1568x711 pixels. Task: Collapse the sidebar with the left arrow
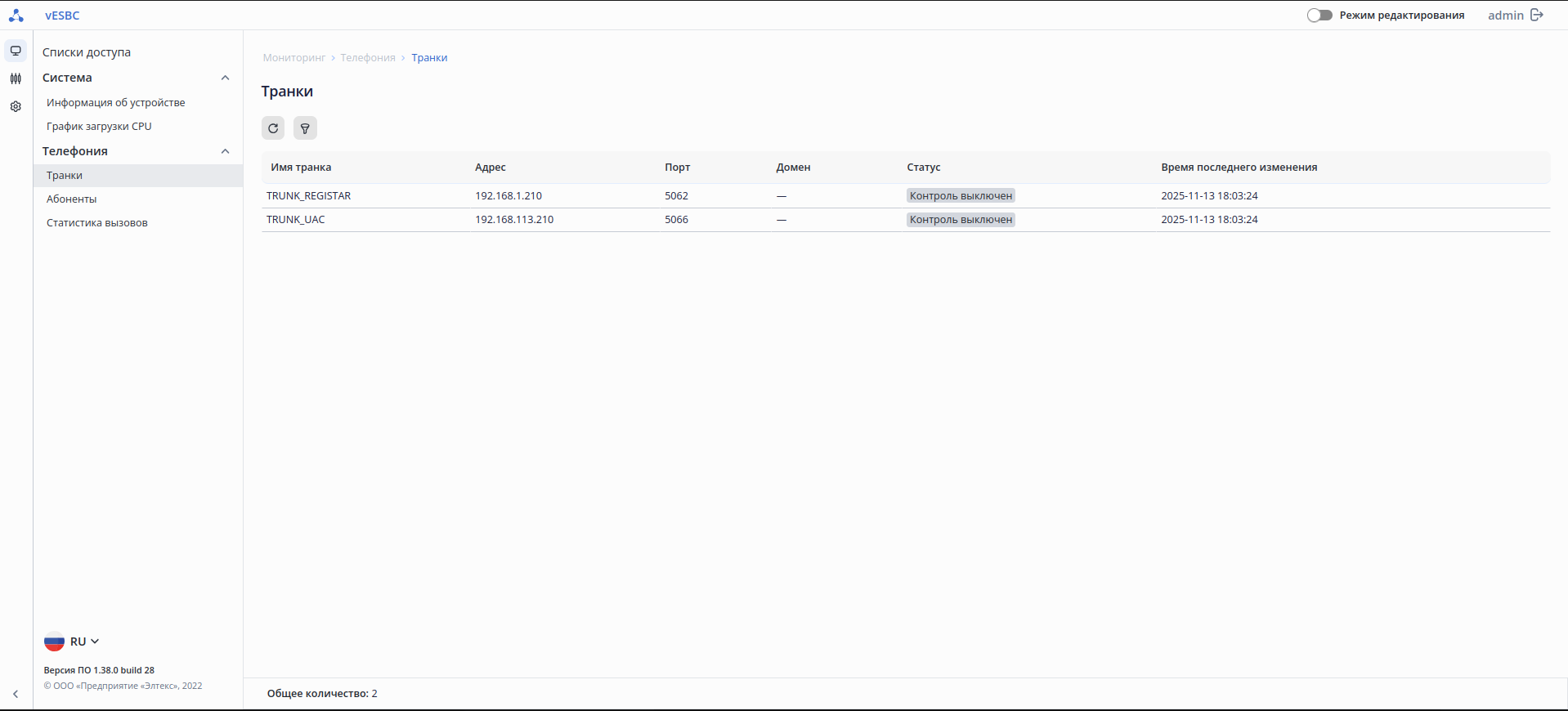[x=16, y=694]
